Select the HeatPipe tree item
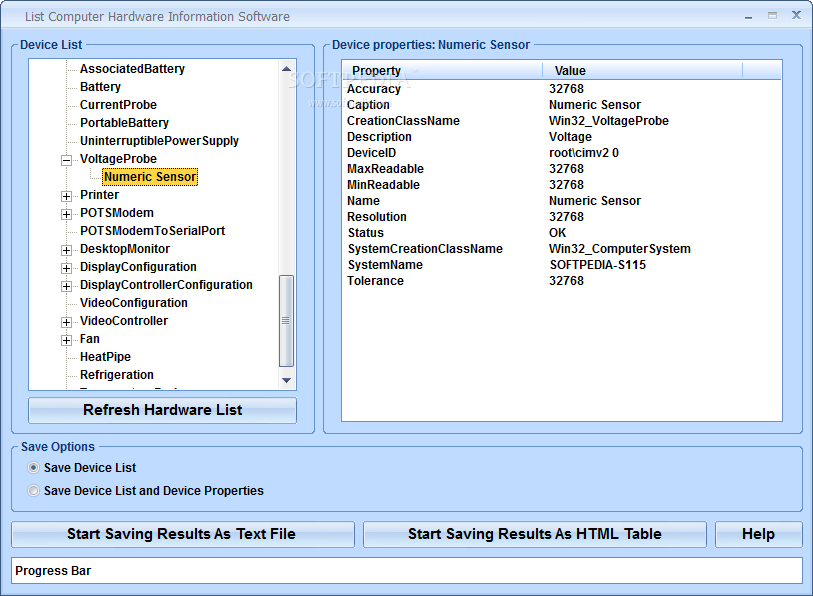 point(105,357)
